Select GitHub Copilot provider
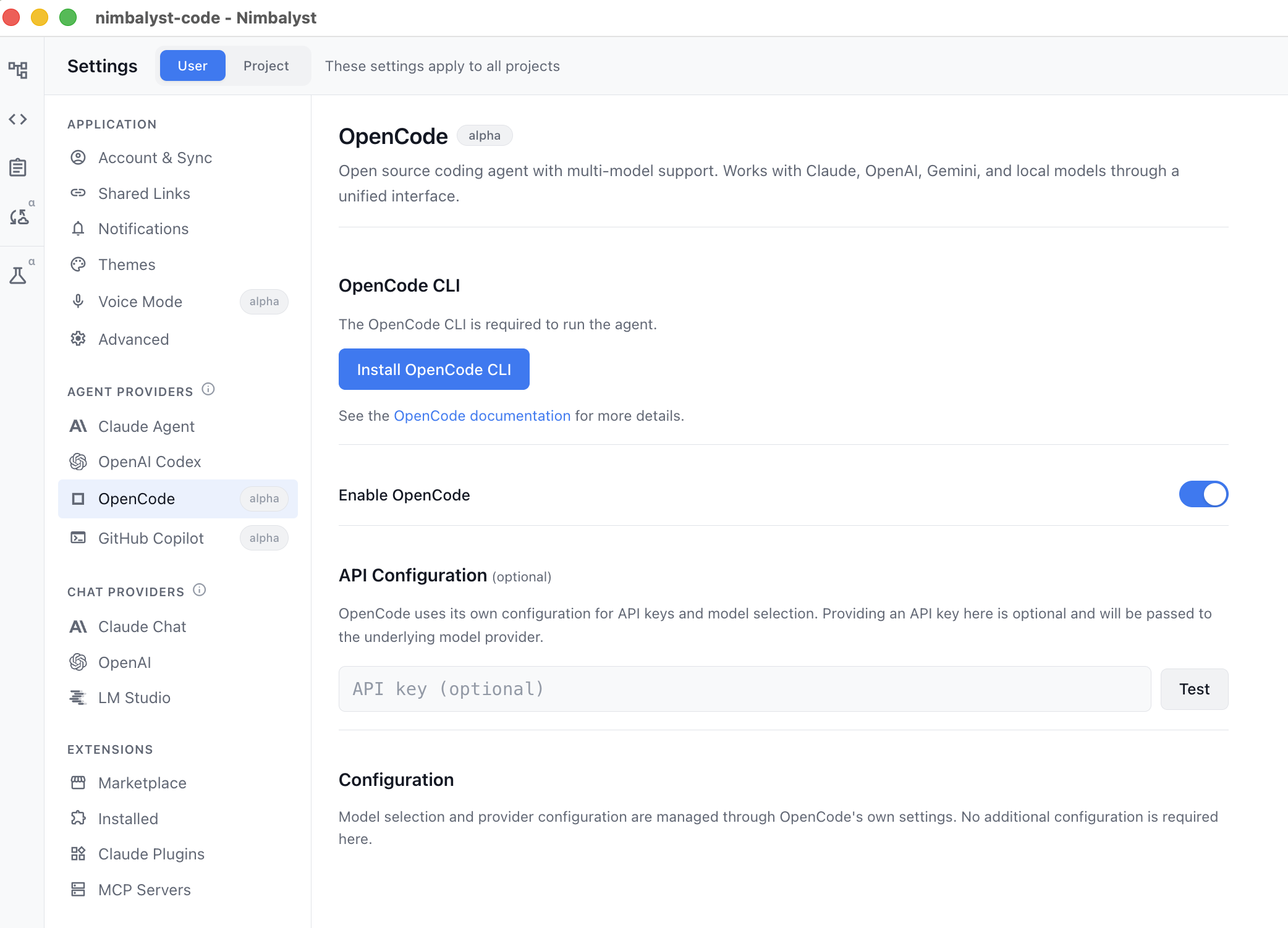1288x928 pixels. click(178, 538)
